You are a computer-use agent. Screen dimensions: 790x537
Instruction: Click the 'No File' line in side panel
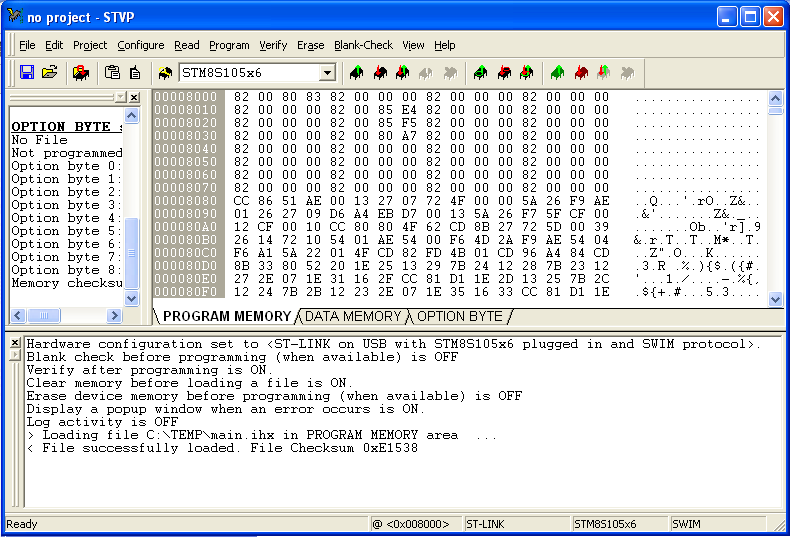[x=39, y=140]
